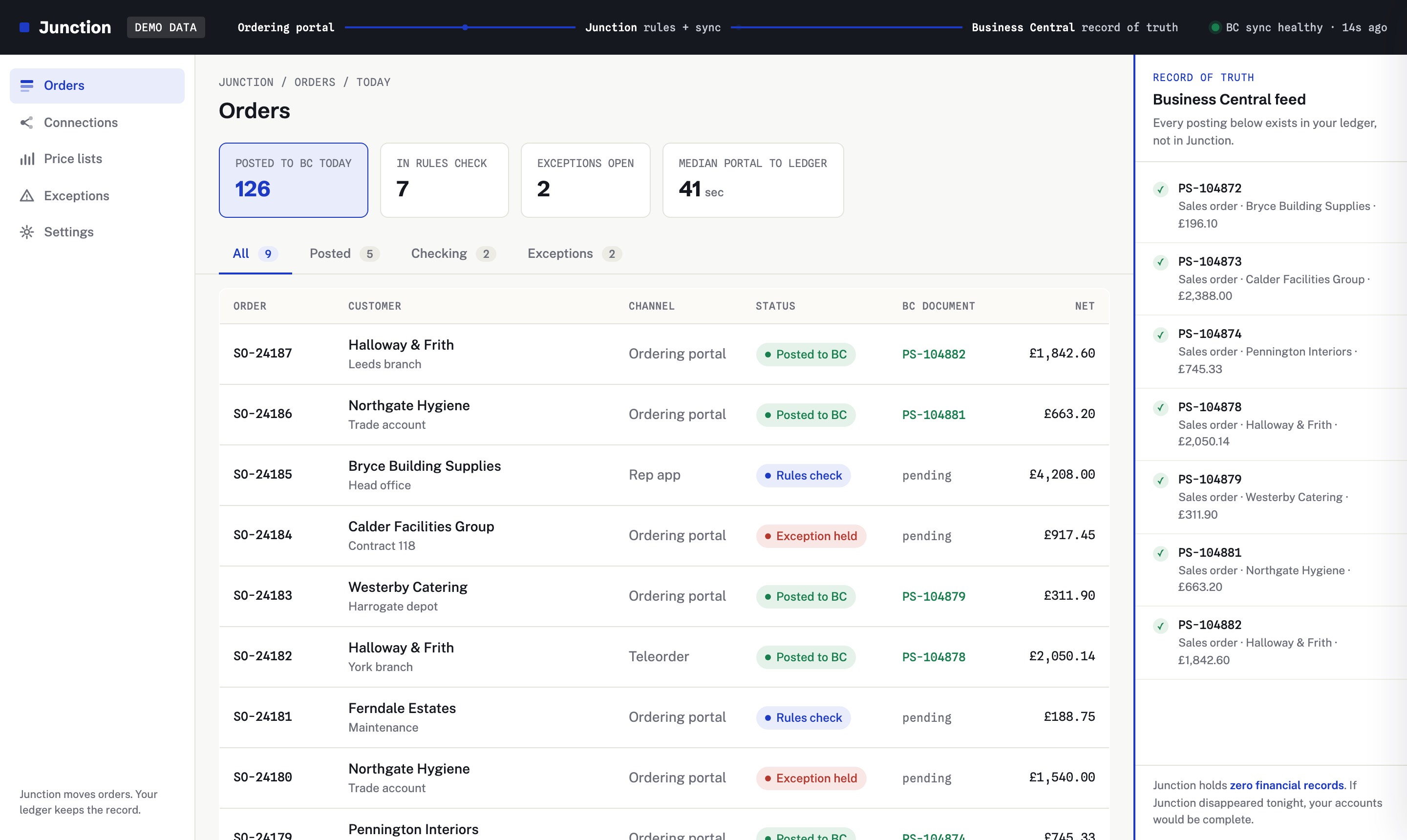Image resolution: width=1407 pixels, height=840 pixels.
Task: Click the checkmark icon beside PS-104872
Action: click(1160, 189)
